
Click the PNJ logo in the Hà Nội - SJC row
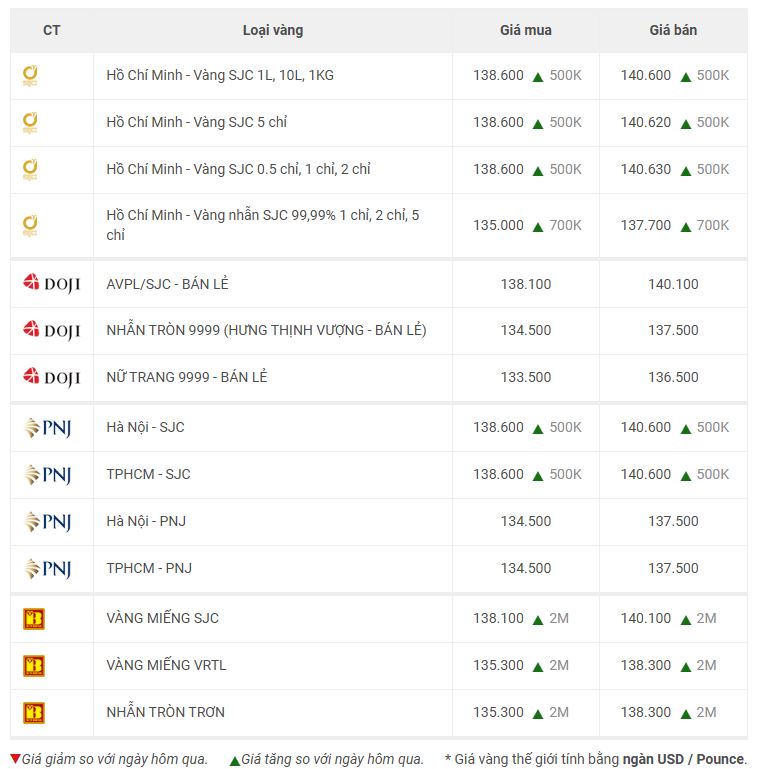point(48,428)
